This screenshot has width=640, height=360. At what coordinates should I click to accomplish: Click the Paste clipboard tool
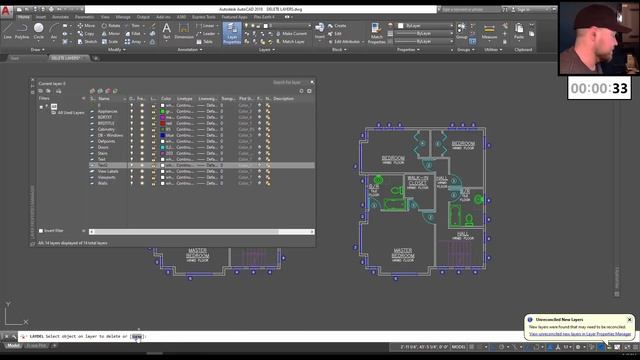(x=519, y=31)
